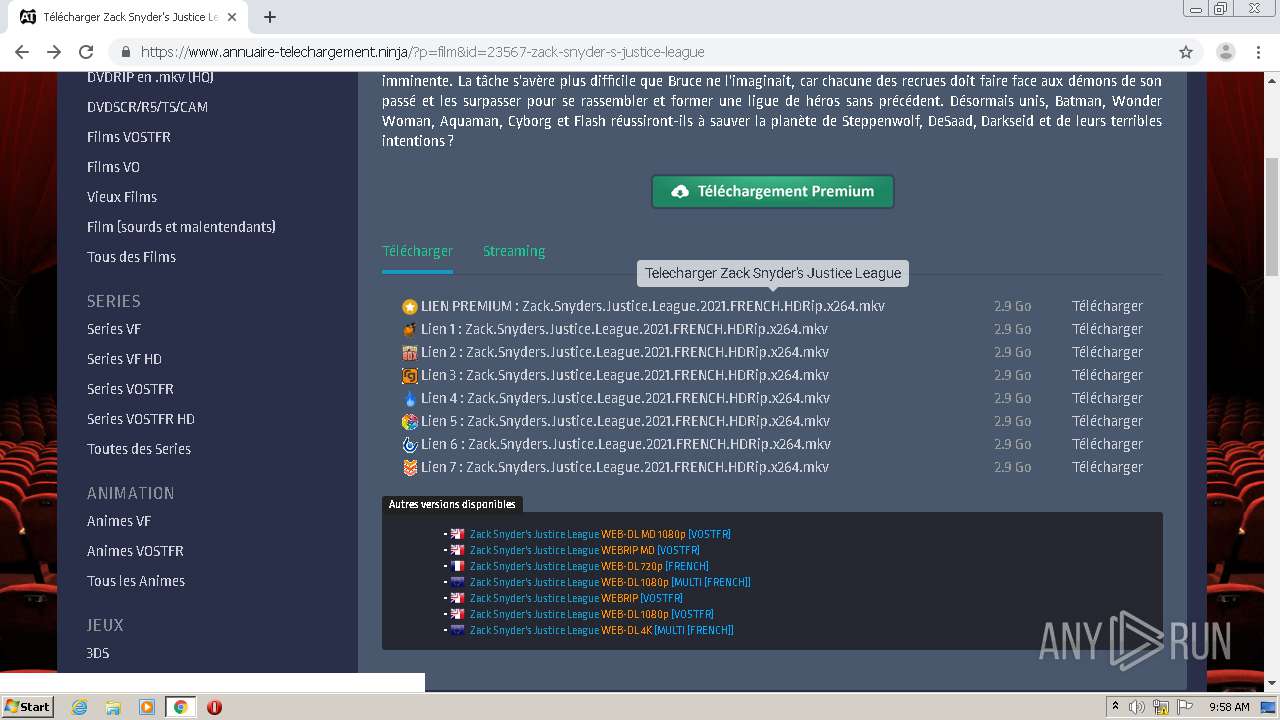Go back with browser back arrow
Image resolution: width=1280 pixels, height=720 pixels.
pyautogui.click(x=22, y=52)
